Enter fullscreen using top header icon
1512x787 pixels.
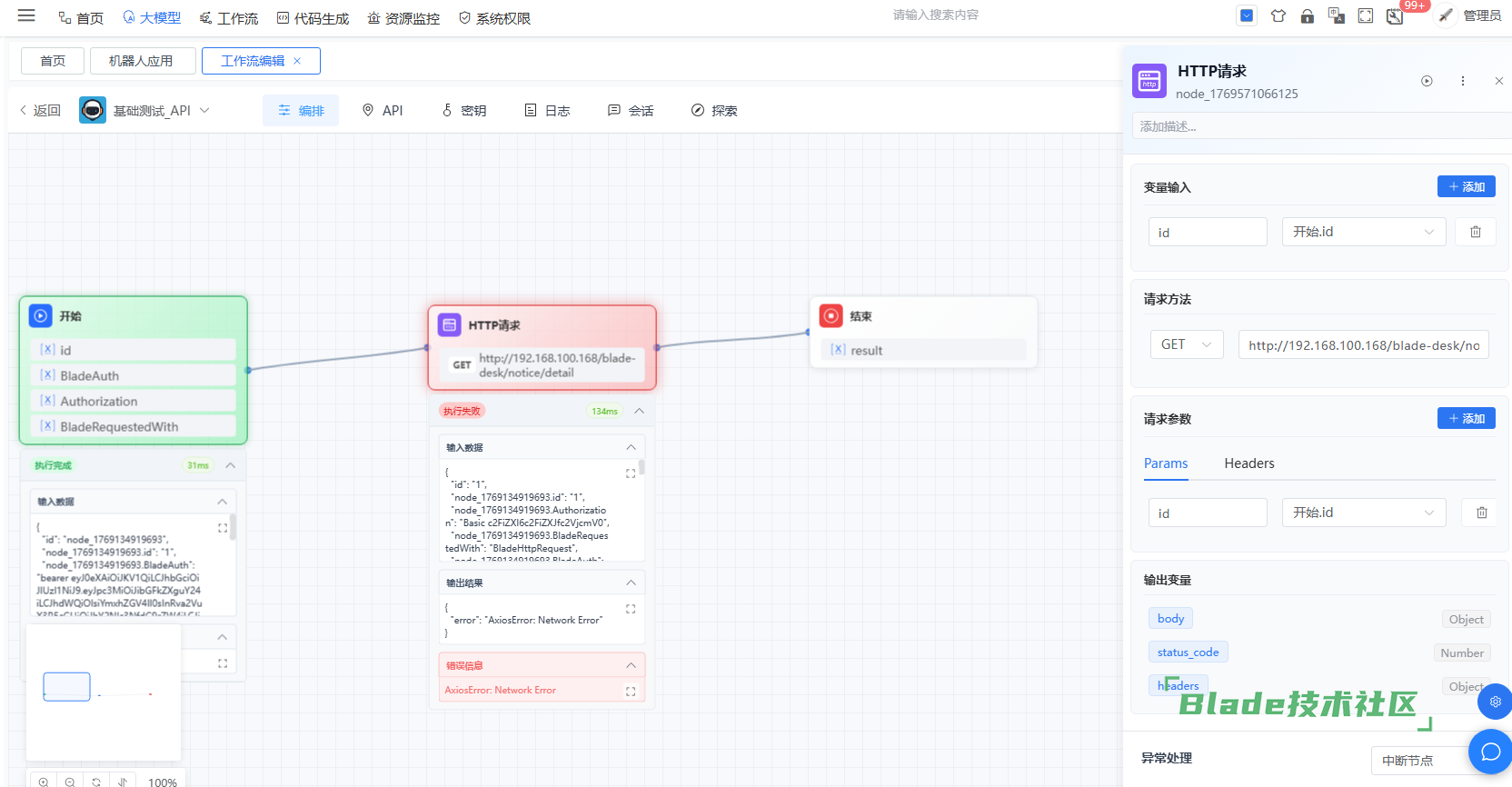click(1366, 15)
